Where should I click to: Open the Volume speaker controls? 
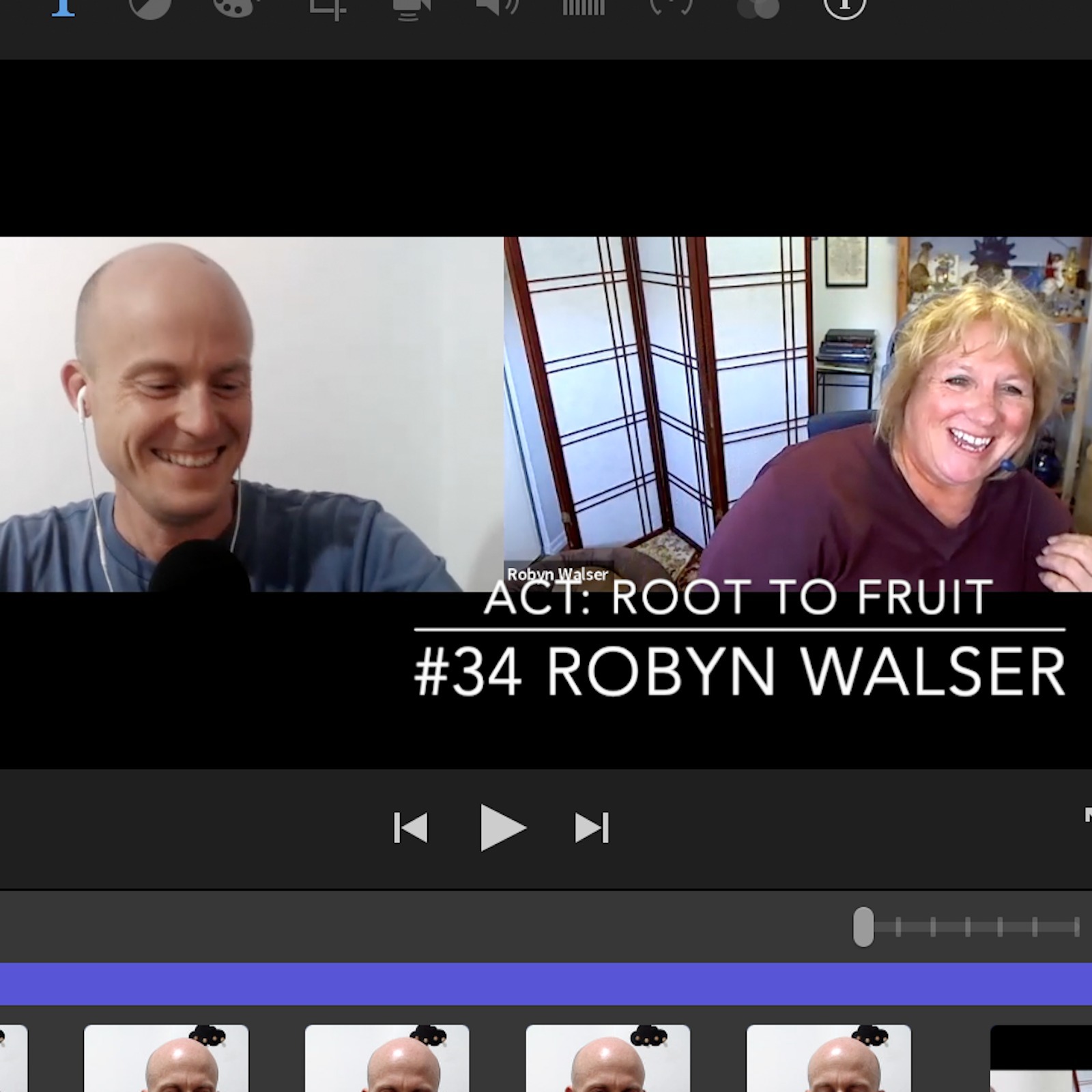498,7
